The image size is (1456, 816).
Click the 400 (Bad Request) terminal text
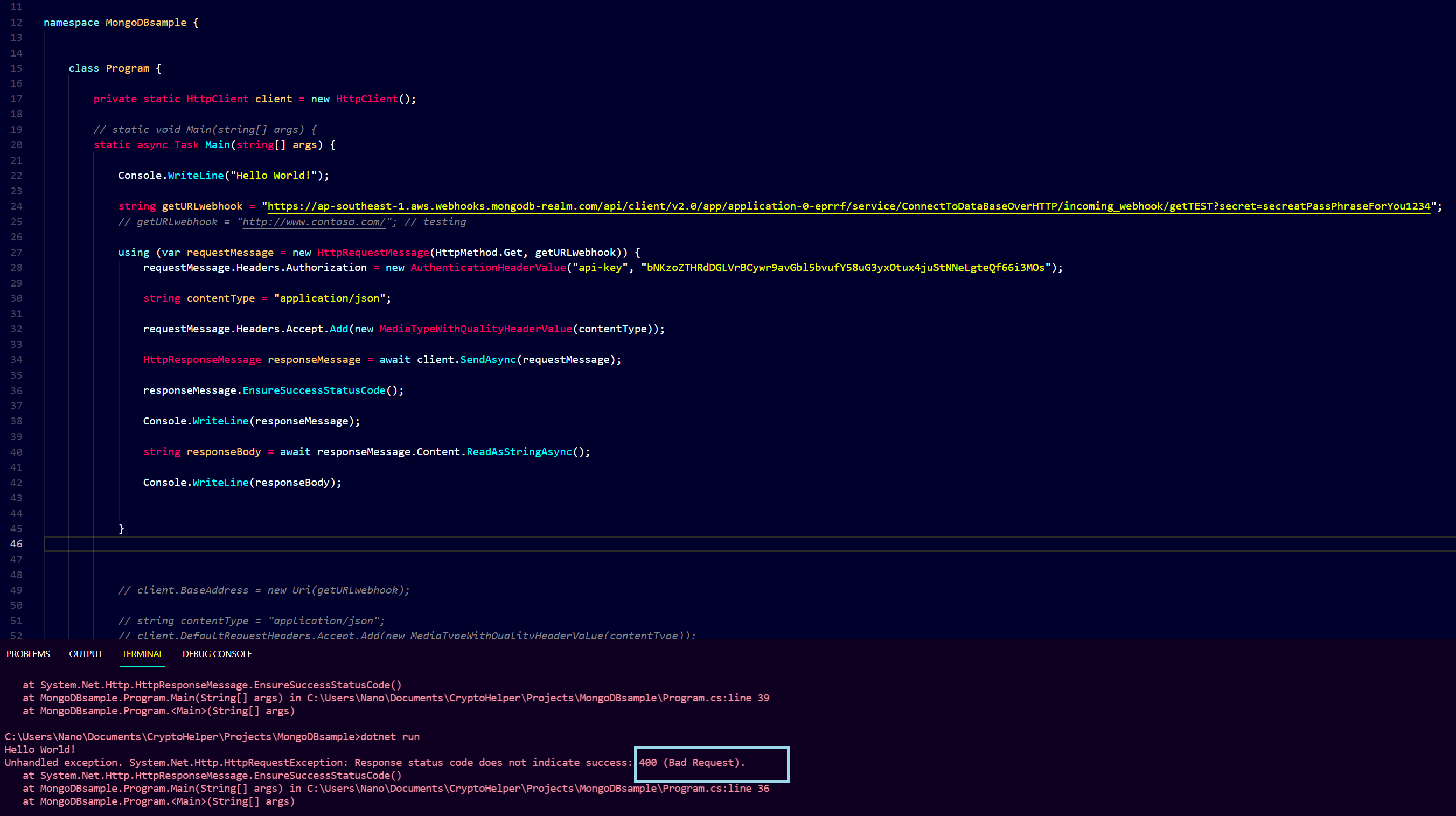coord(691,763)
